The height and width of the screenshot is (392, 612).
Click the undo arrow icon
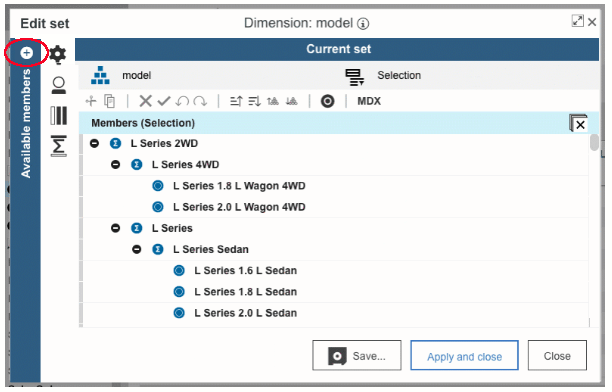coord(182,102)
